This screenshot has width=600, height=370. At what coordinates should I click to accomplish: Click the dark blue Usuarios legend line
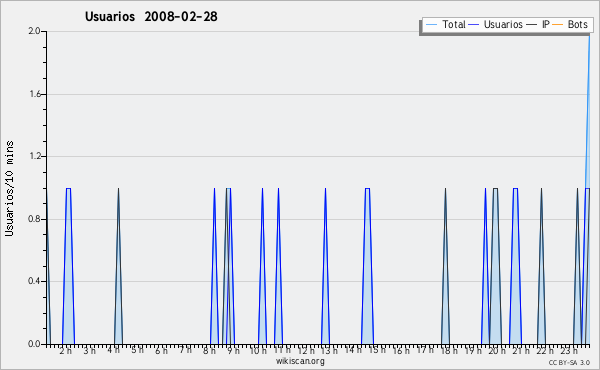click(474, 25)
